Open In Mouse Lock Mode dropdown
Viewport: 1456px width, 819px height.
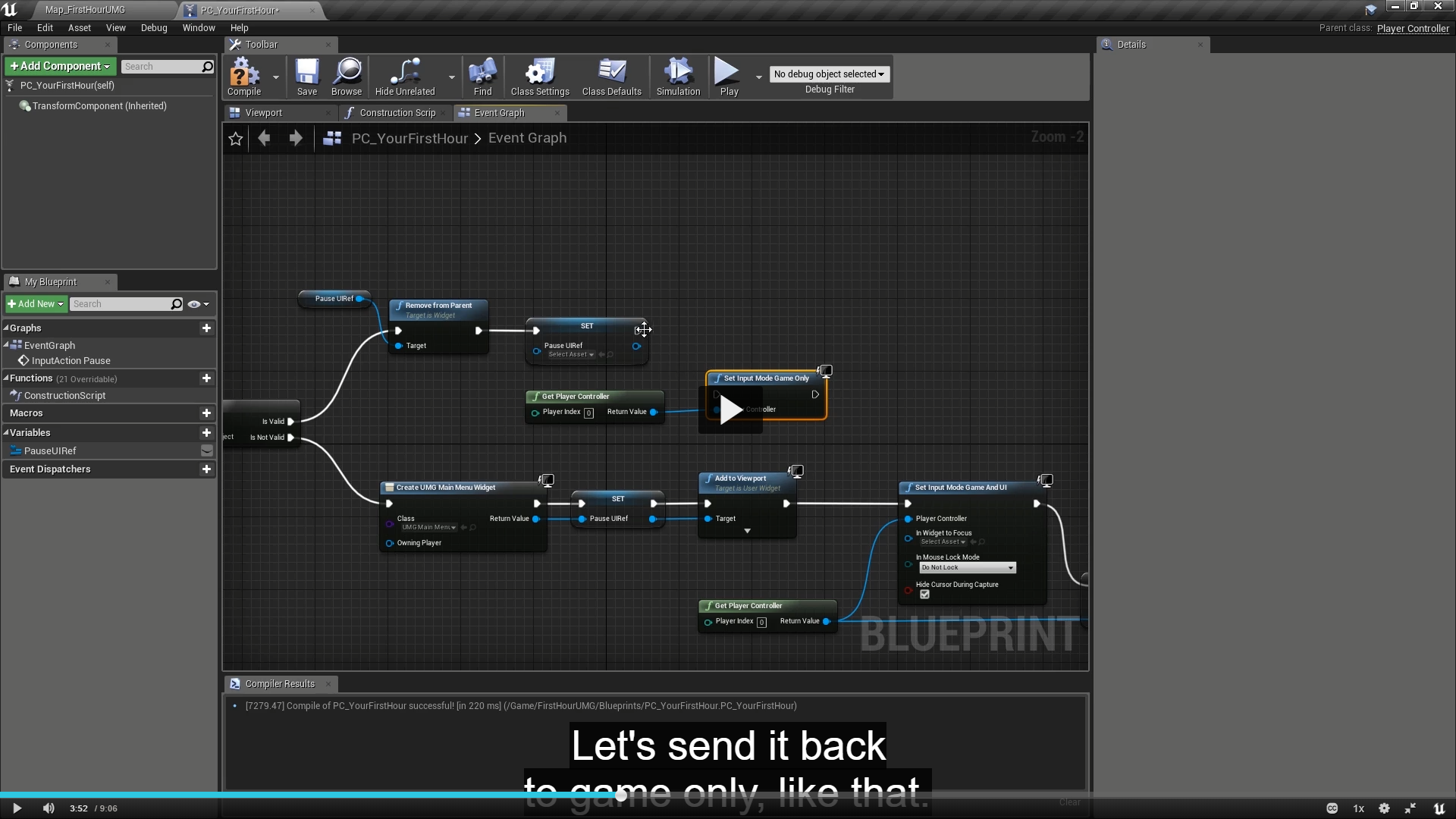(967, 568)
